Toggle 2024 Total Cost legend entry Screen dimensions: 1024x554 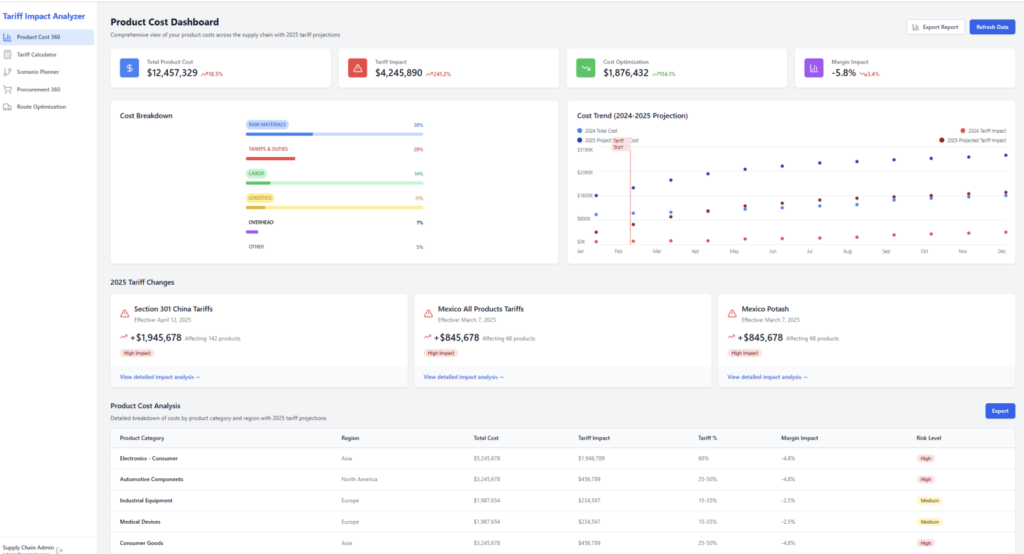(597, 131)
